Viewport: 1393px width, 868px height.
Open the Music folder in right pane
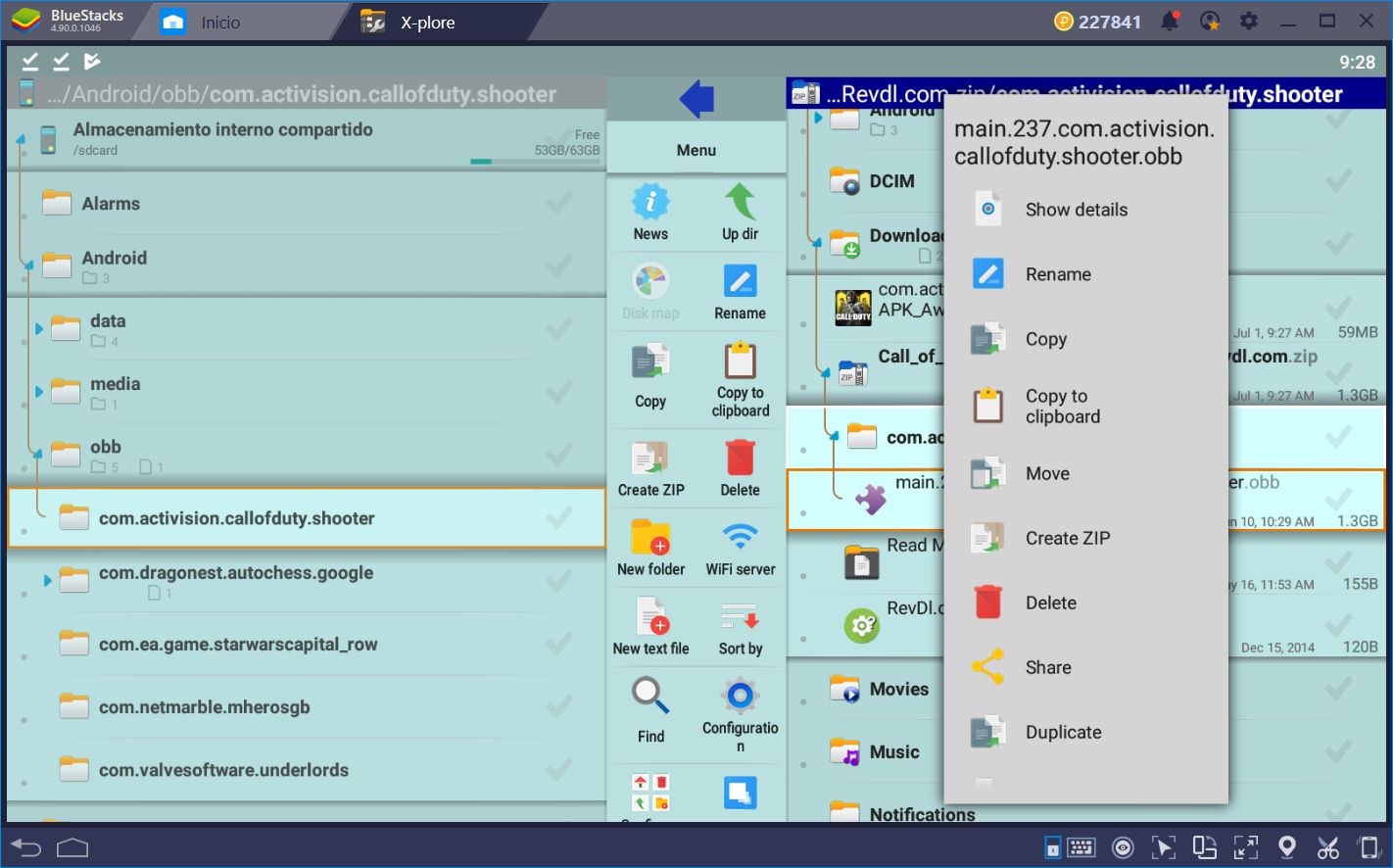coord(894,751)
